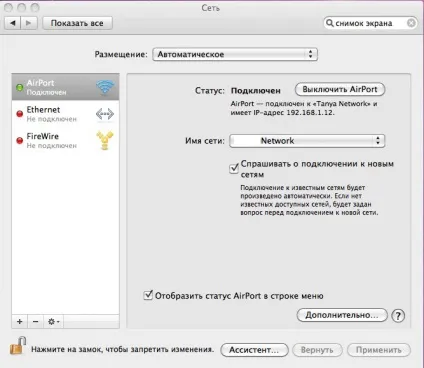Clear the search field with the X icon
This screenshot has width=424, height=368.
click(411, 23)
